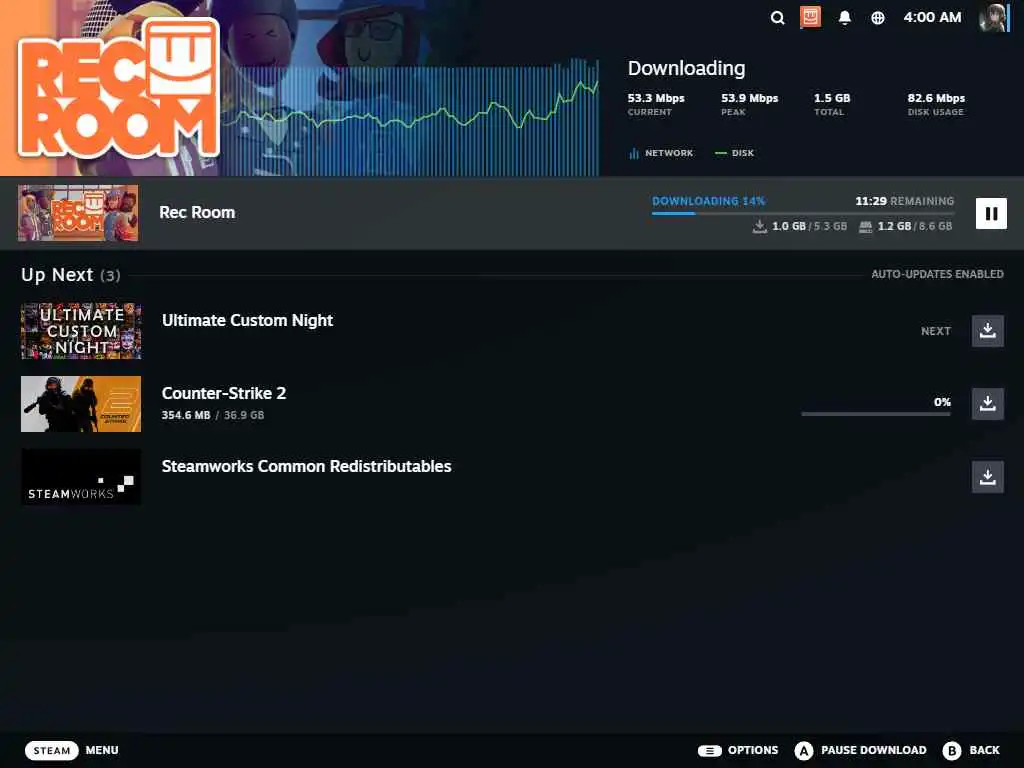
Task: Click the Counter-Strike 2 progress bar
Action: point(876,414)
